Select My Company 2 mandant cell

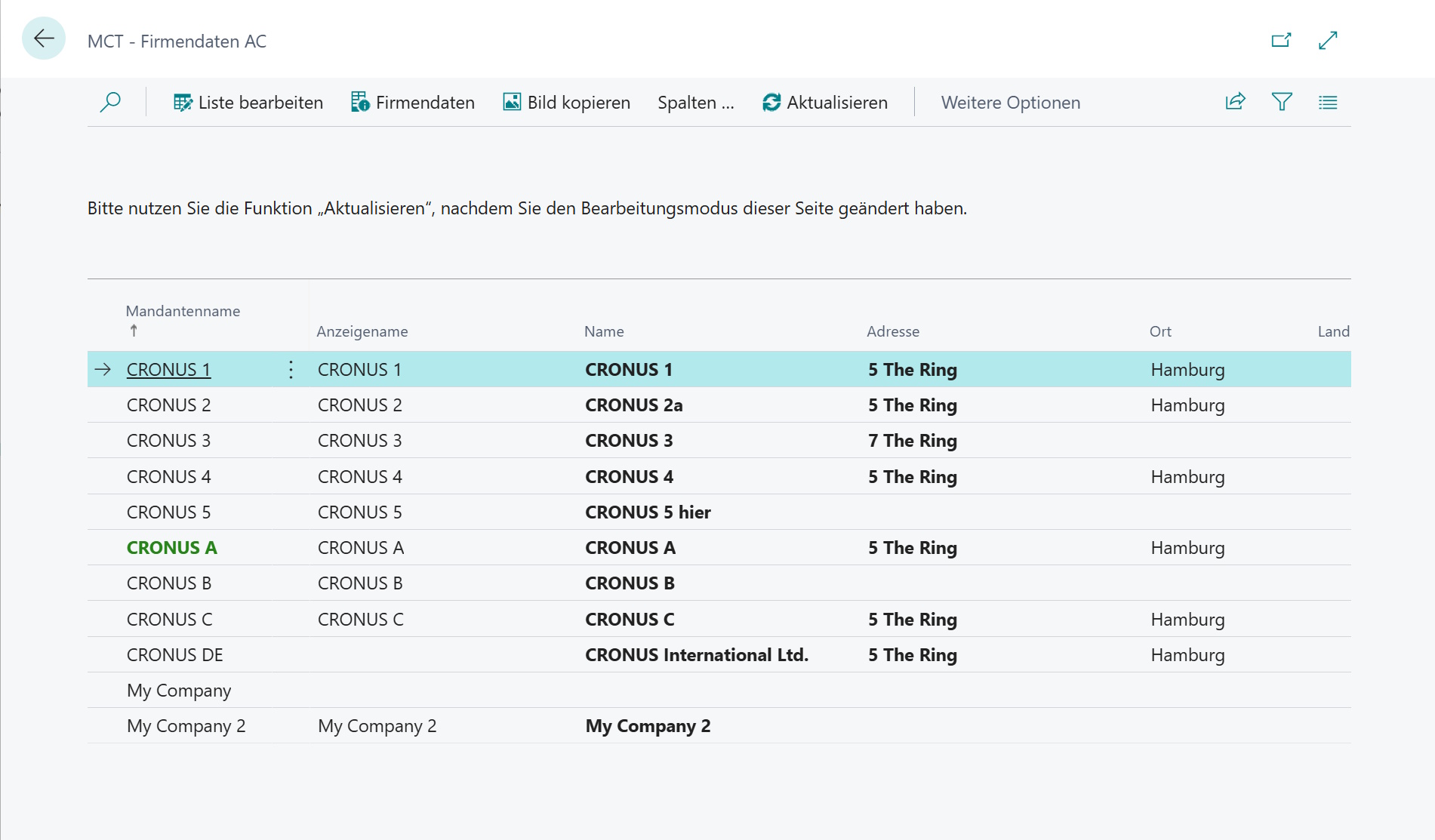[186, 725]
